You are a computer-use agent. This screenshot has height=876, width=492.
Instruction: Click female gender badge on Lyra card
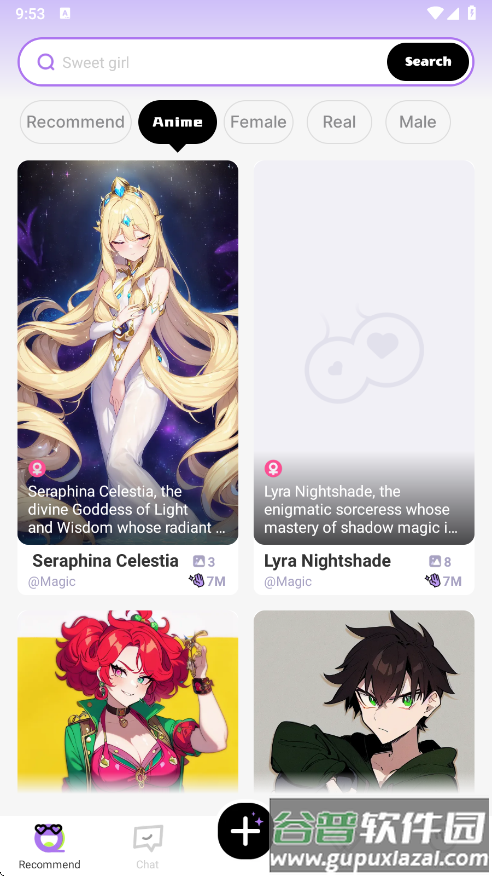click(273, 468)
